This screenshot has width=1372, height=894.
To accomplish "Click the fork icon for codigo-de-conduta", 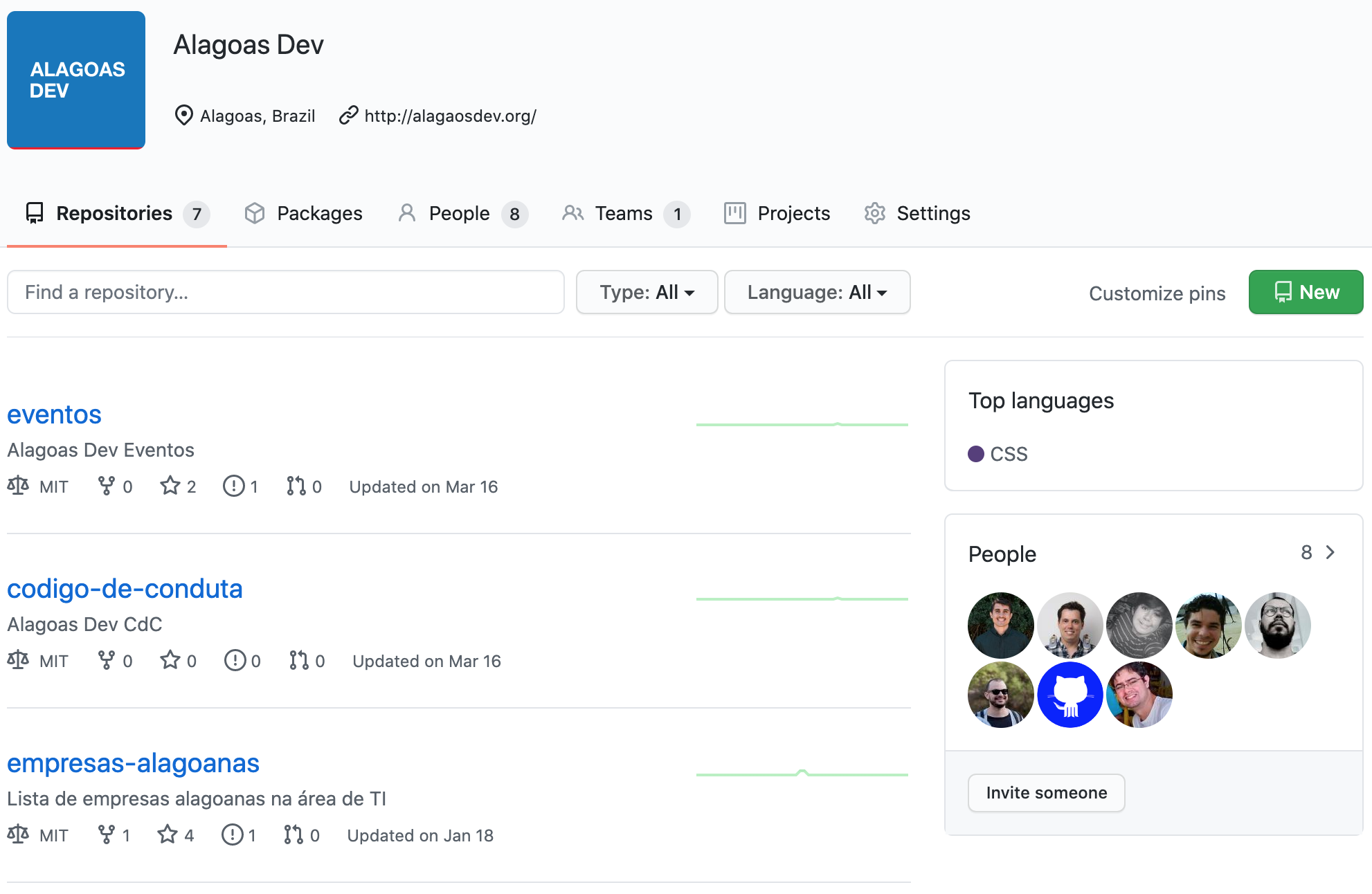I will tap(106, 660).
